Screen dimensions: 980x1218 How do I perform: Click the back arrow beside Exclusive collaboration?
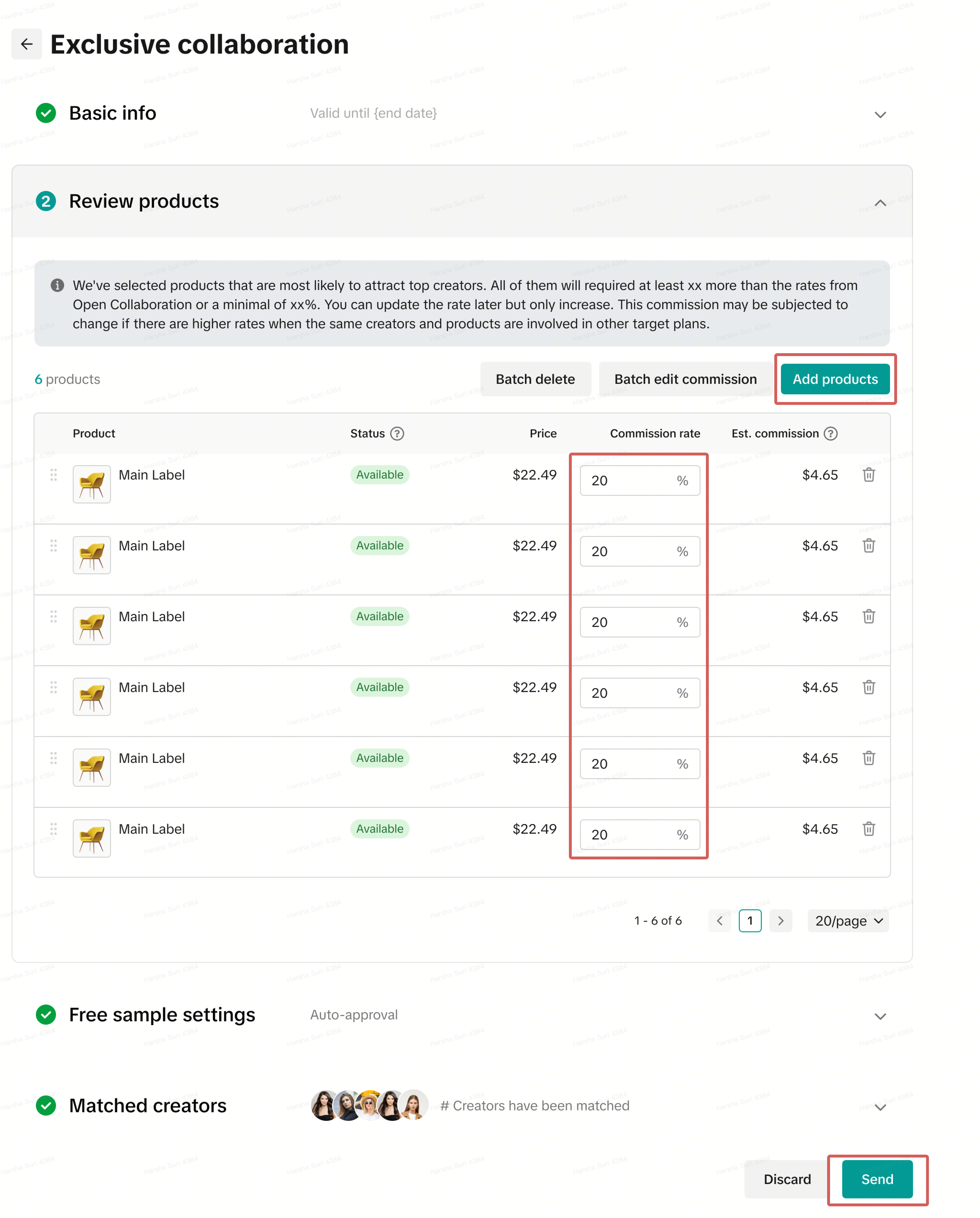[27, 44]
